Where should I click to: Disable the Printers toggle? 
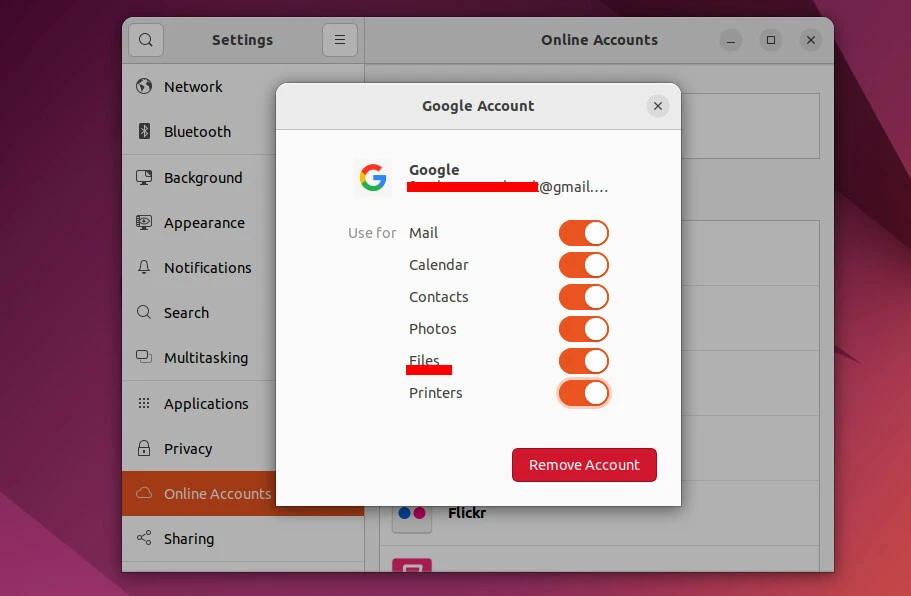tap(583, 393)
